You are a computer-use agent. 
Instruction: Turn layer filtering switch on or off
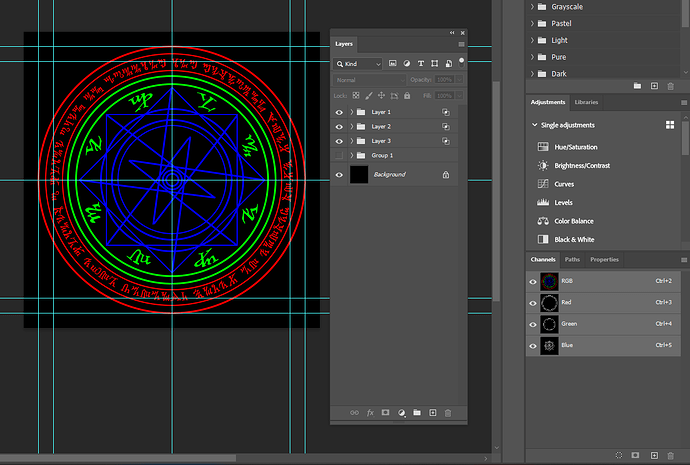point(461,62)
